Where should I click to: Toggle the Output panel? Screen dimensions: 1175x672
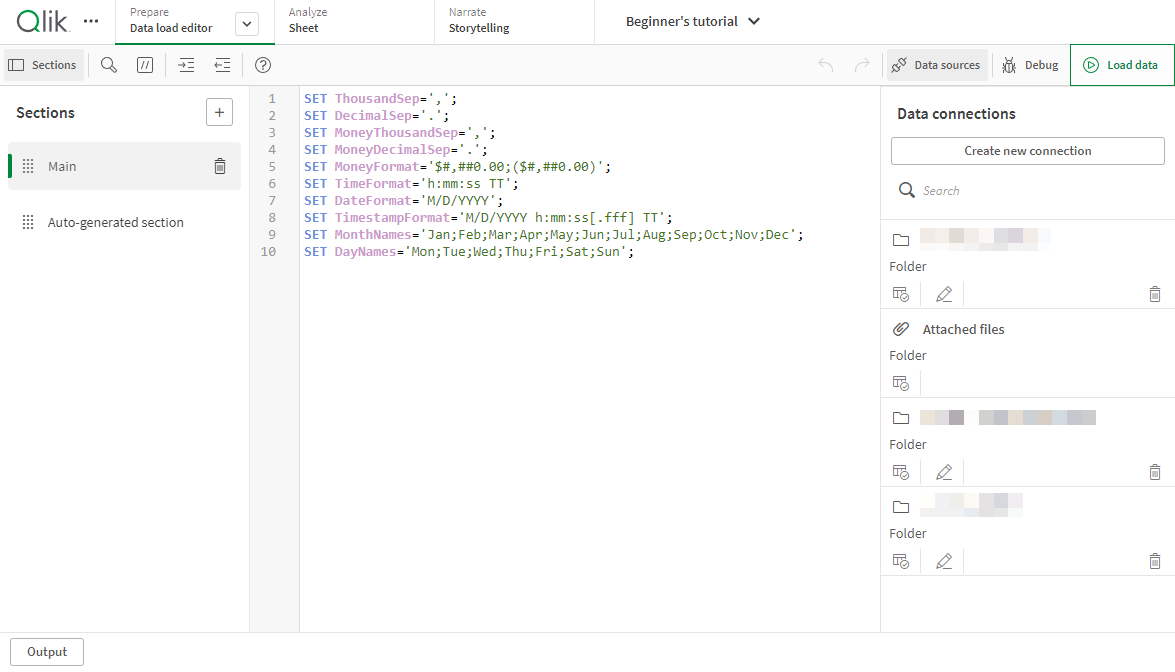click(46, 651)
